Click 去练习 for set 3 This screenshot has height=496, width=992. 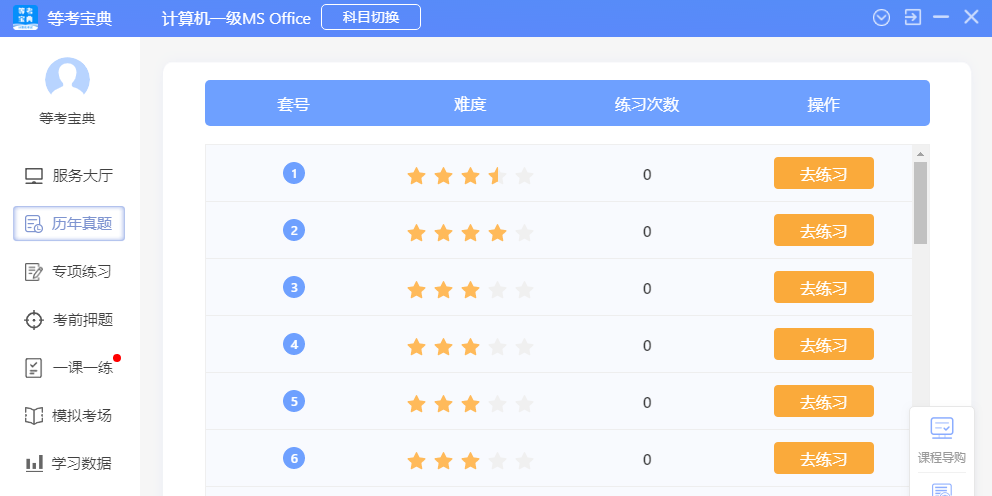(x=824, y=287)
